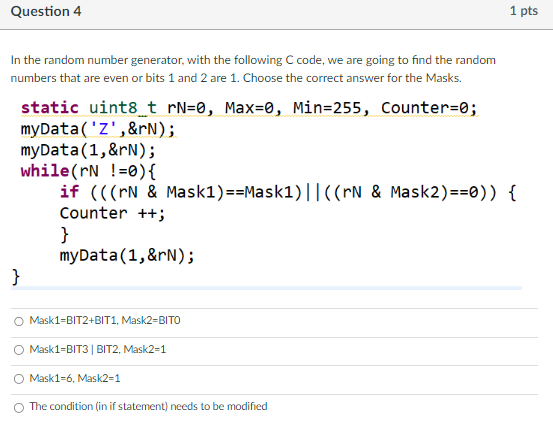Click the Question 4 heading
The width and height of the screenshot is (553, 436).
tap(46, 11)
